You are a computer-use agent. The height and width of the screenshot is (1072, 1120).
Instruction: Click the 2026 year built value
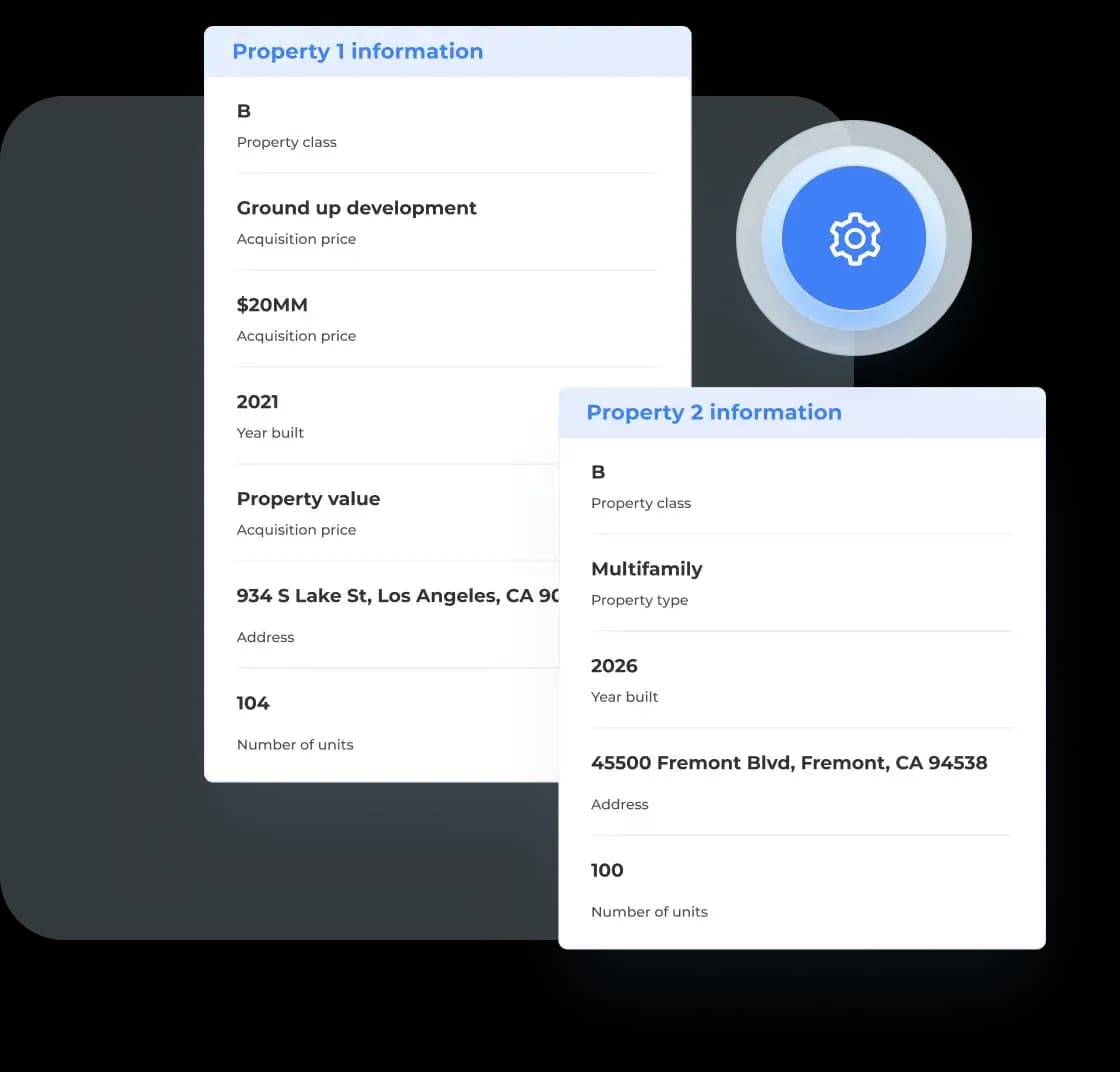[x=614, y=666]
